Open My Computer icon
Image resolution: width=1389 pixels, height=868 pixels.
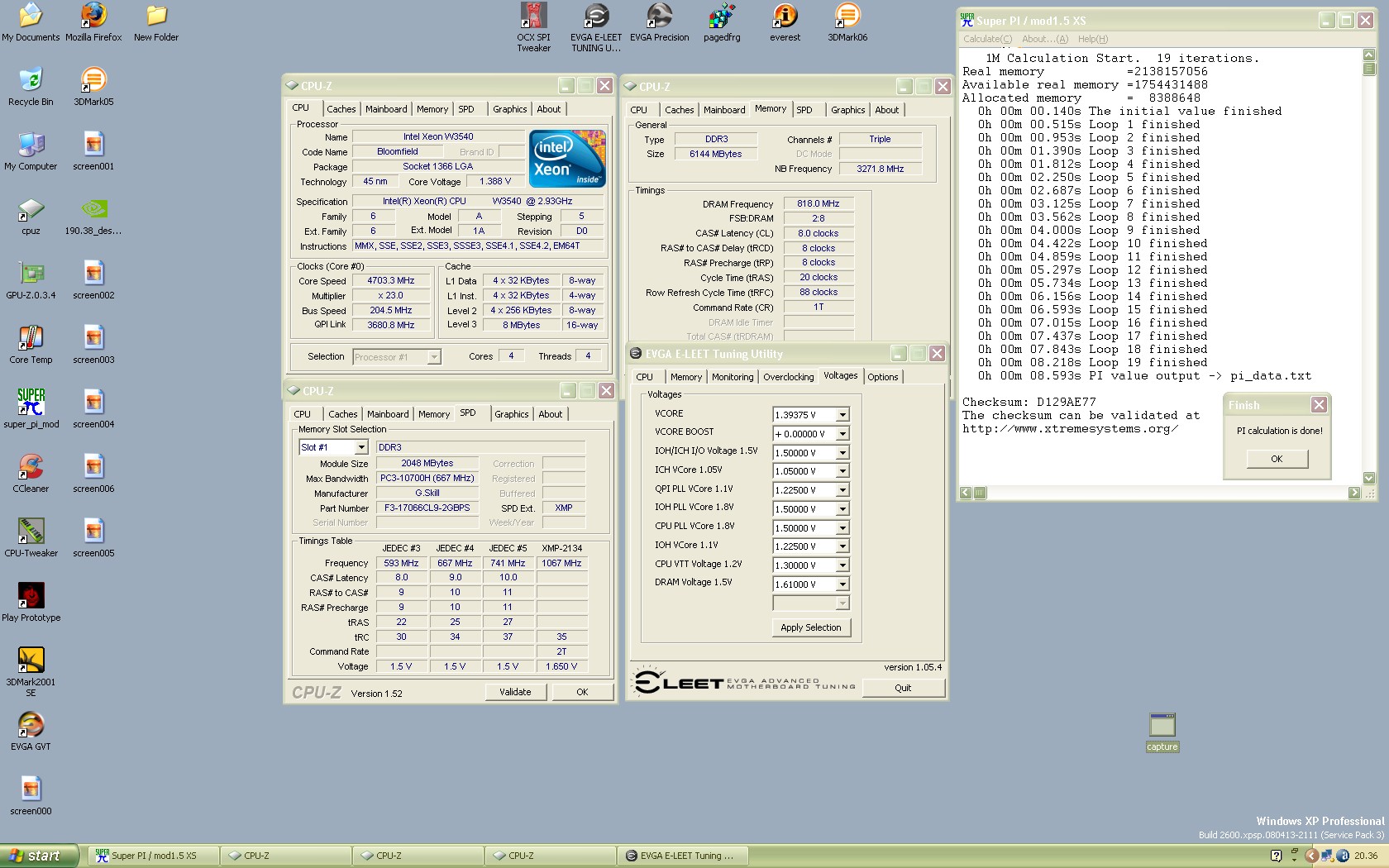click(x=31, y=151)
